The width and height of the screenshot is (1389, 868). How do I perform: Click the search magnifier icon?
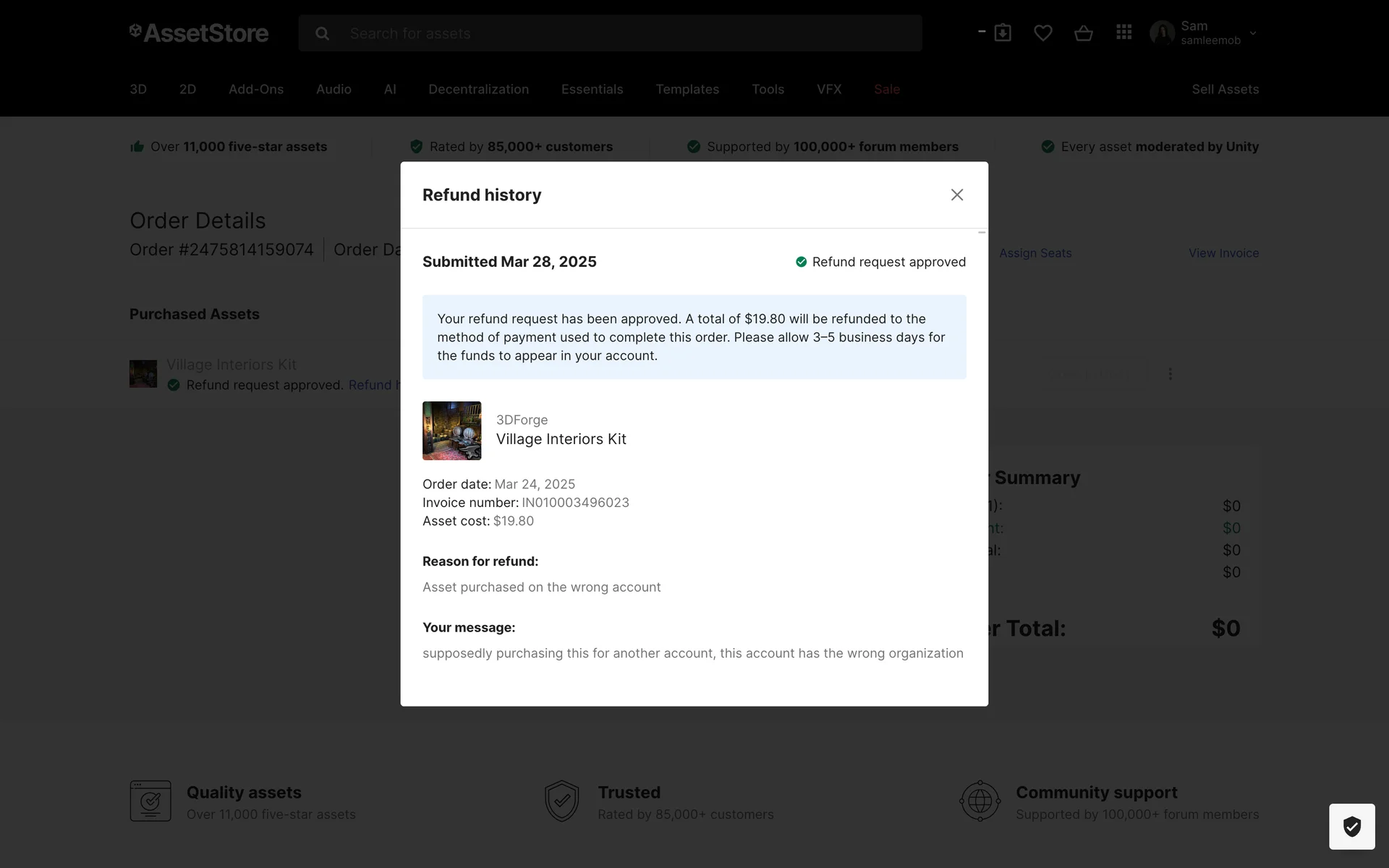[x=323, y=33]
